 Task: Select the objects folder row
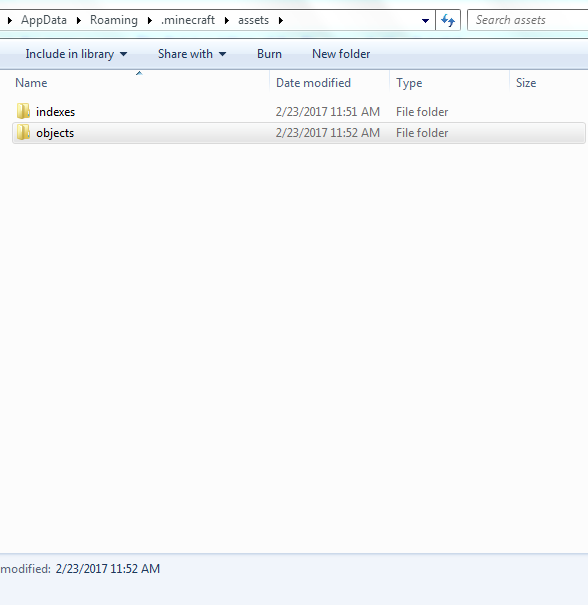[x=299, y=133]
